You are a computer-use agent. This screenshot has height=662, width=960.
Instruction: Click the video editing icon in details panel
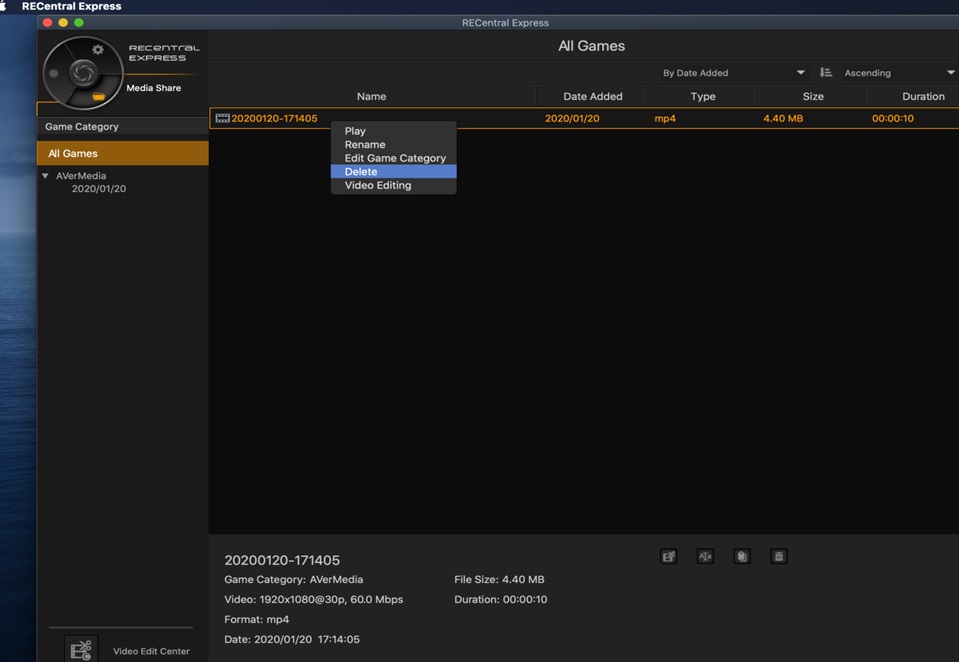point(669,557)
